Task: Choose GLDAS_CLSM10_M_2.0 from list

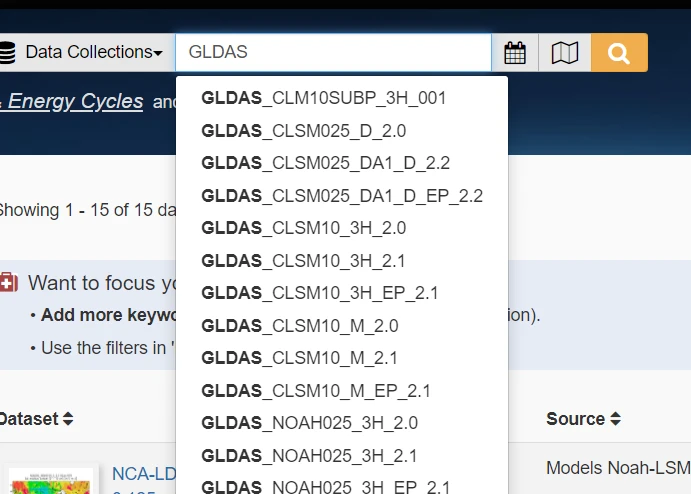Action: click(299, 326)
